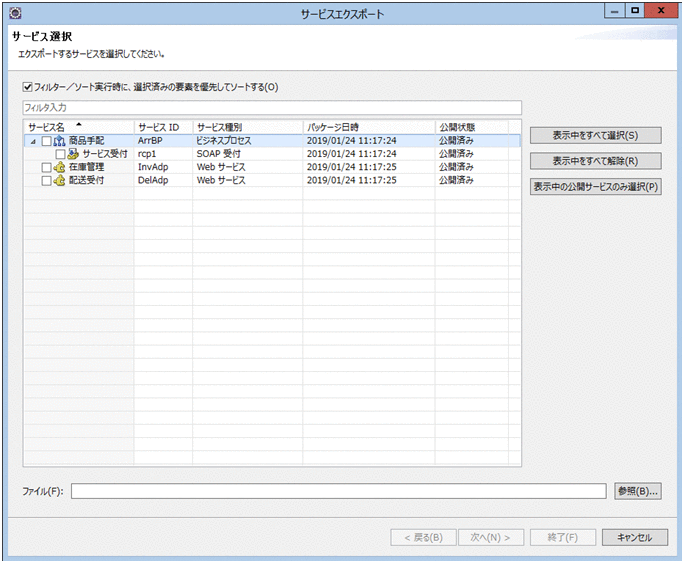685x565 pixels.
Task: Select the 在庫管理 row name
Action: (x=86, y=167)
